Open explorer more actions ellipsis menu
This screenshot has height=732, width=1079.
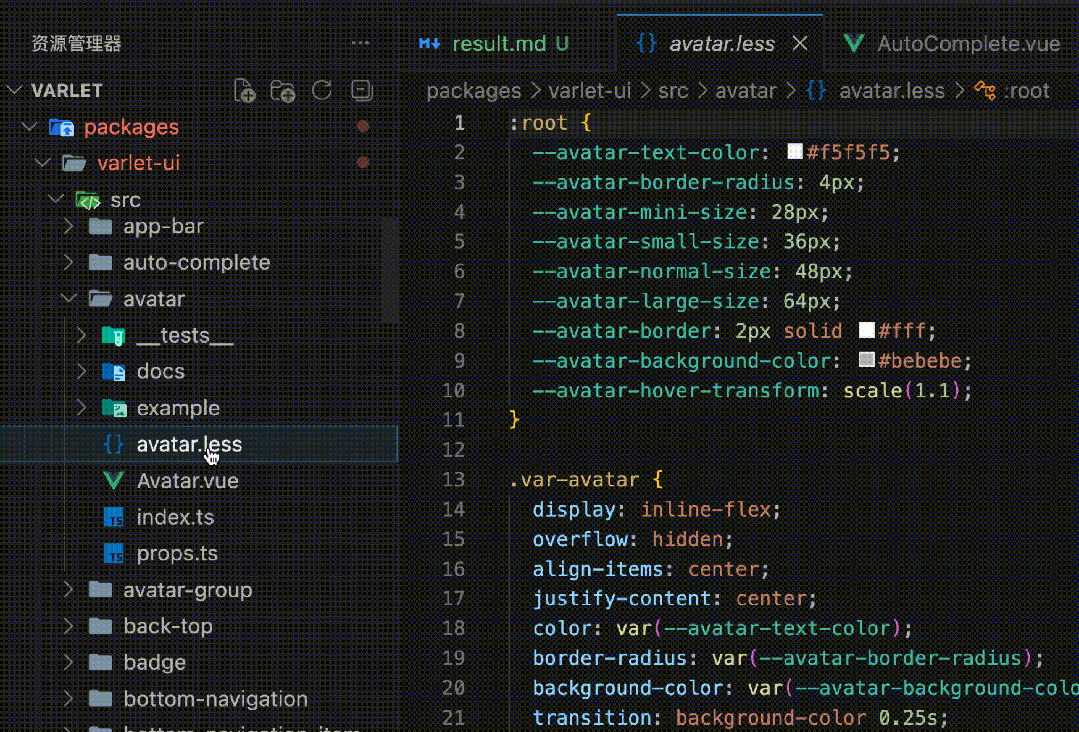coord(361,43)
